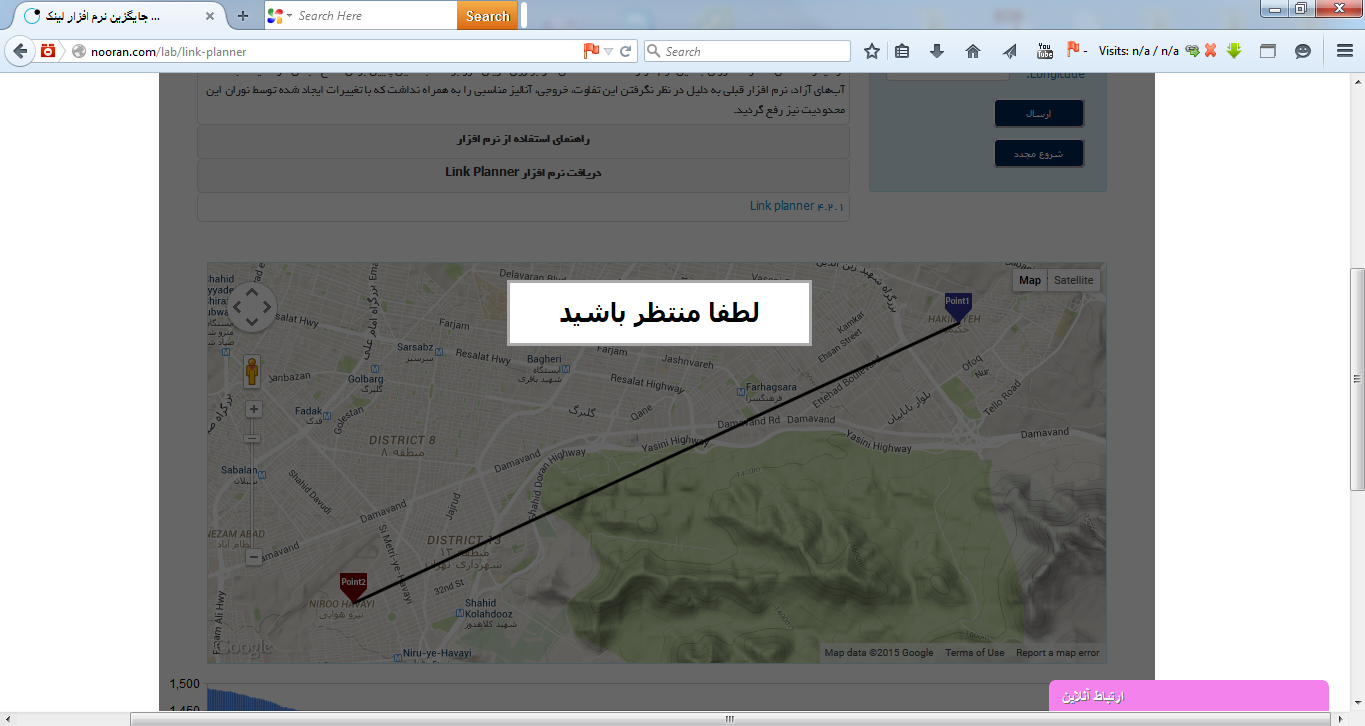Zoom in on the map with plus
Image resolution: width=1365 pixels, height=726 pixels.
[253, 409]
